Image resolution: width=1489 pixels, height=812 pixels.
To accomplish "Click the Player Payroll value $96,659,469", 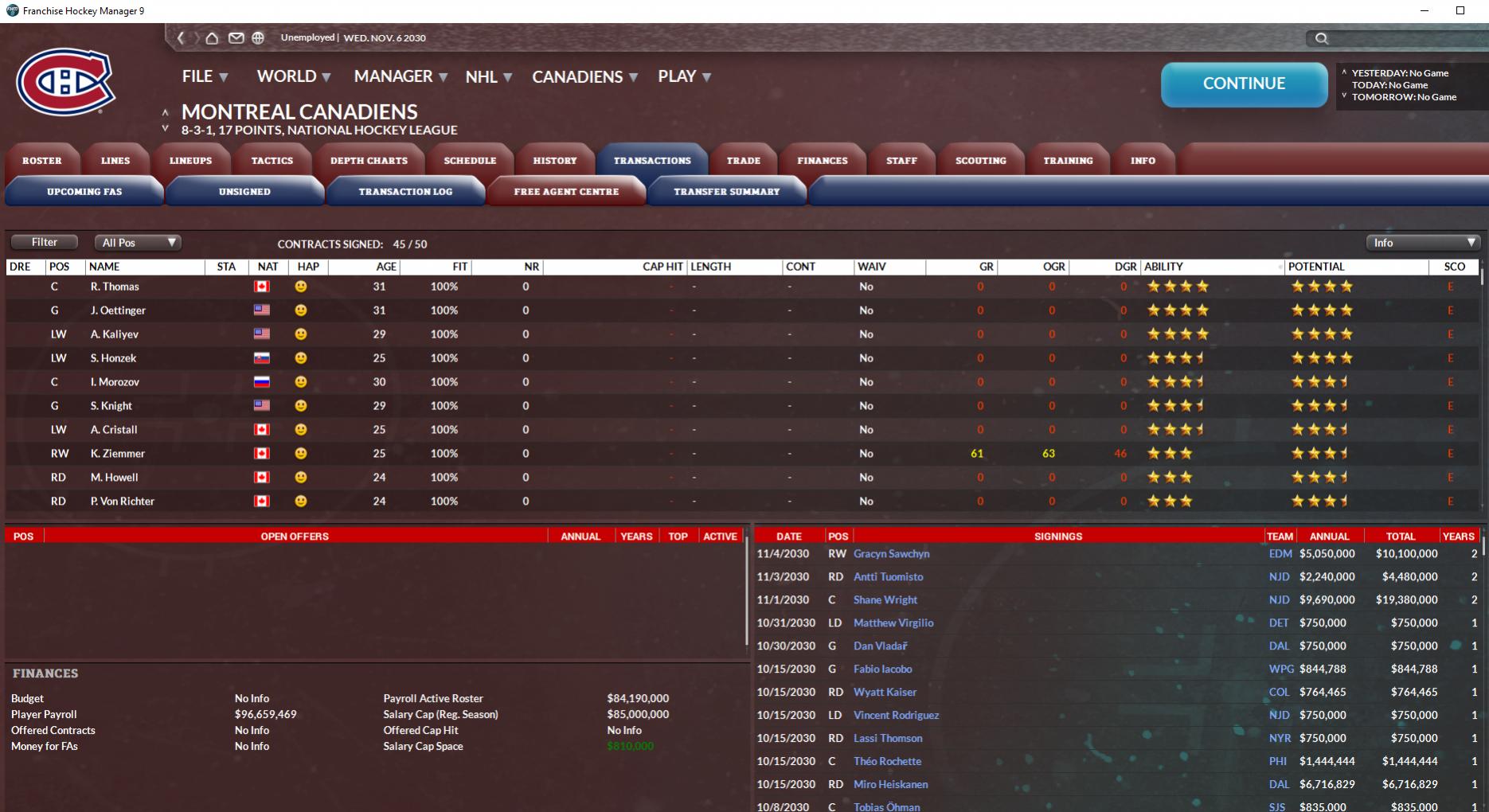I will [x=265, y=714].
